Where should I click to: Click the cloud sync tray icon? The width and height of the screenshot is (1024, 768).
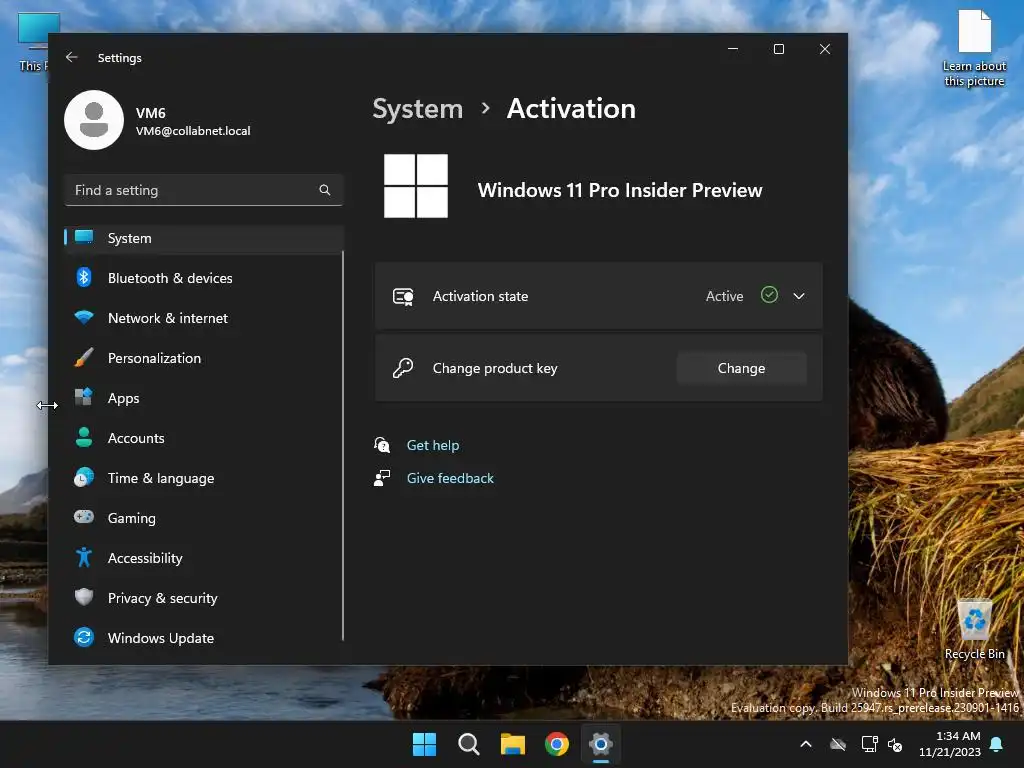coord(838,744)
